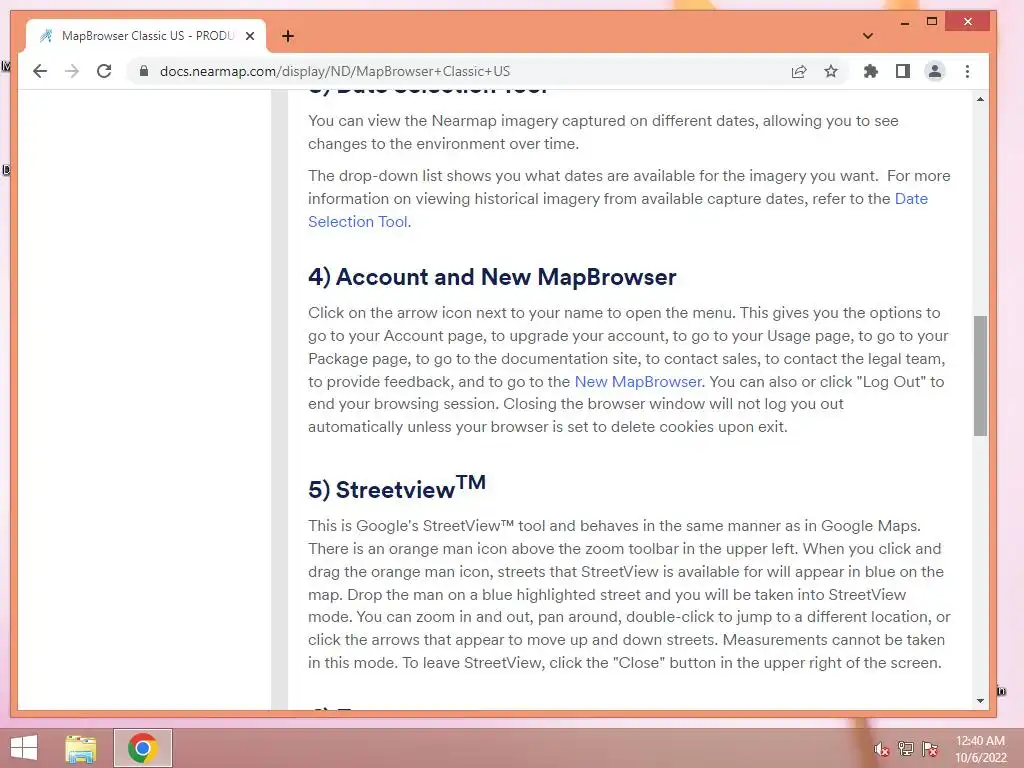Click the scrollbar thumb
1024x768 pixels.
980,376
